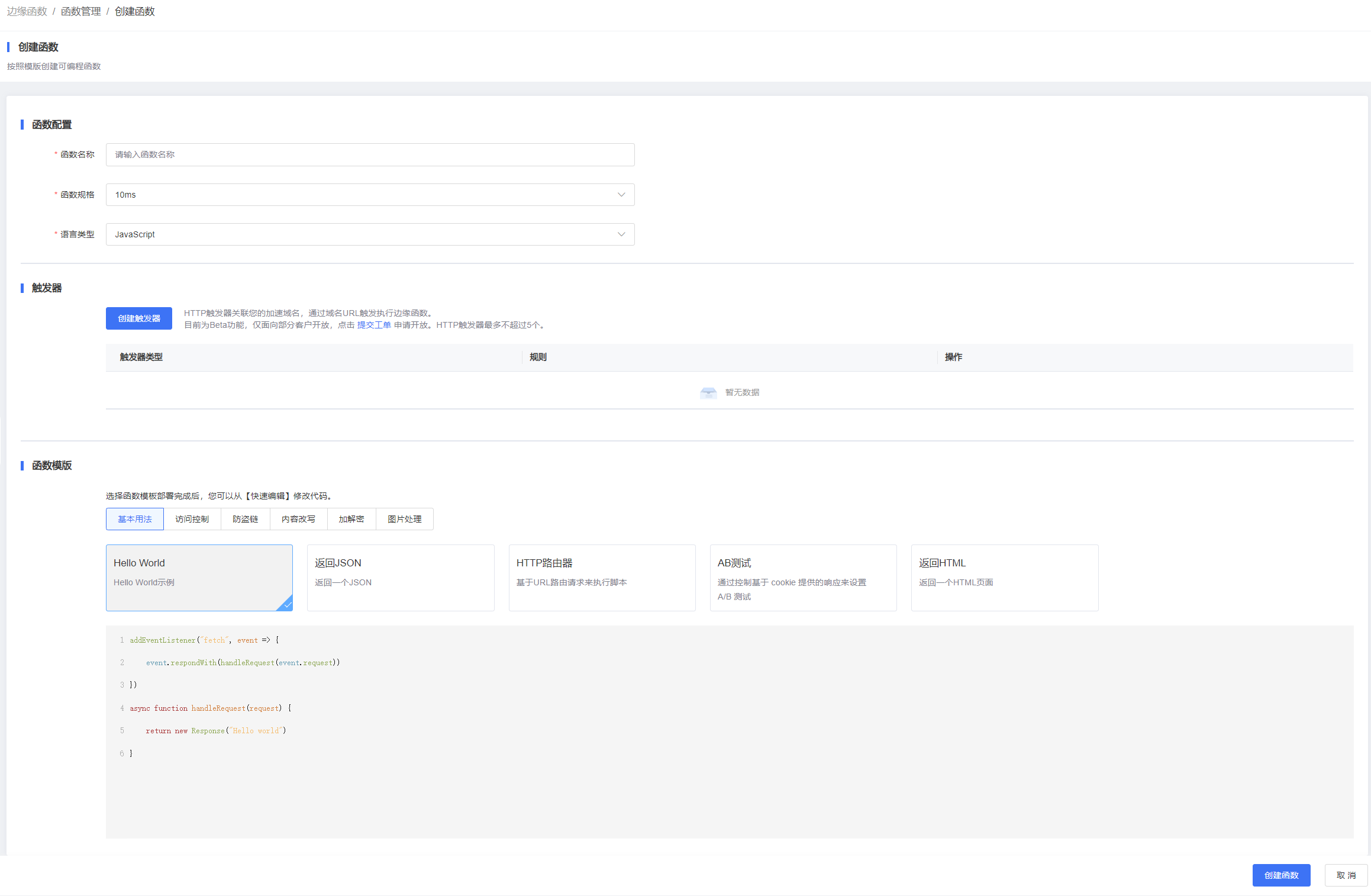The height and width of the screenshot is (896, 1371).
Task: Click the 函数名称 input field
Action: (370, 154)
